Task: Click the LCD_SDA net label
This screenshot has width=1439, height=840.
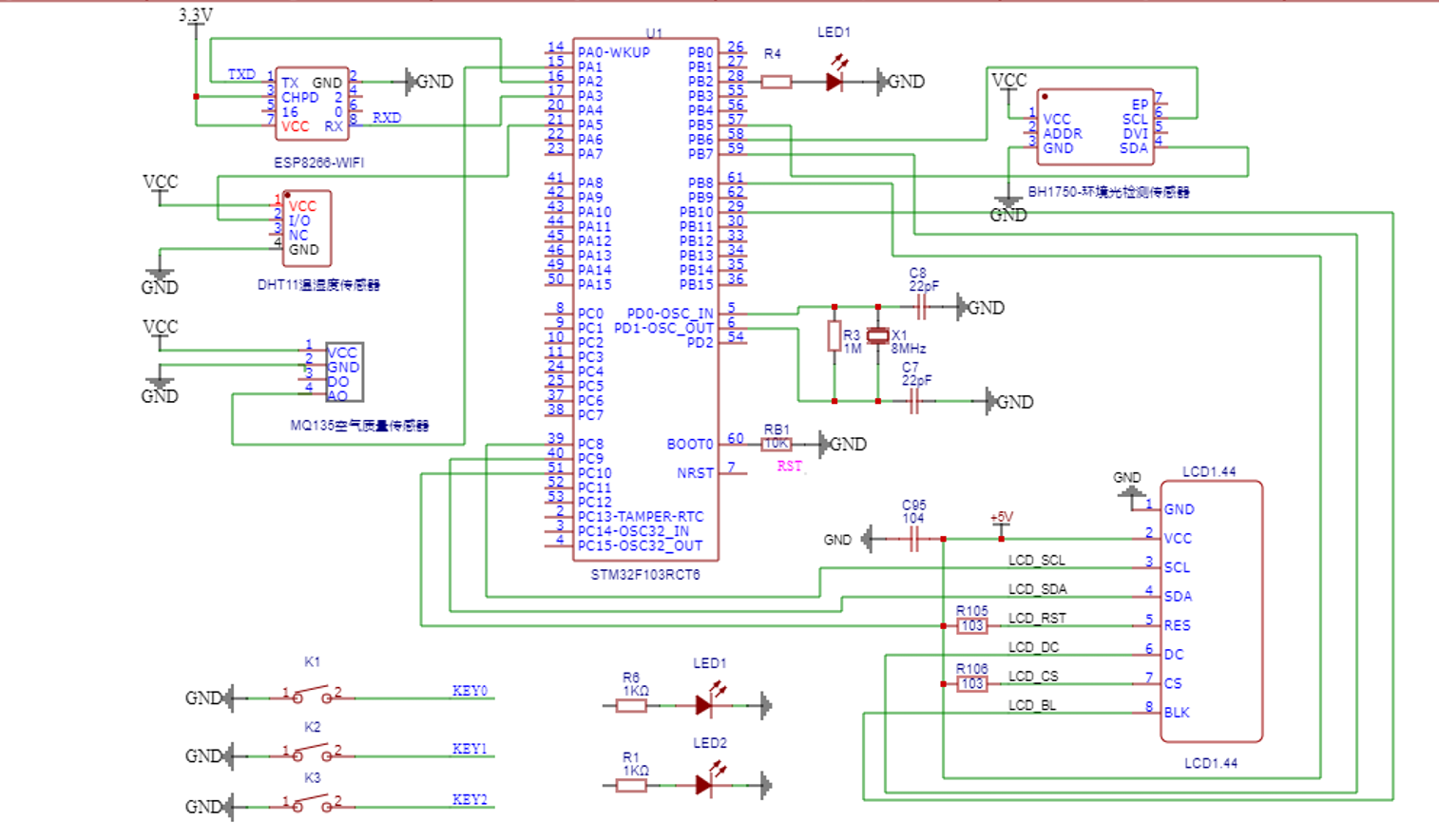Action: point(1037,589)
